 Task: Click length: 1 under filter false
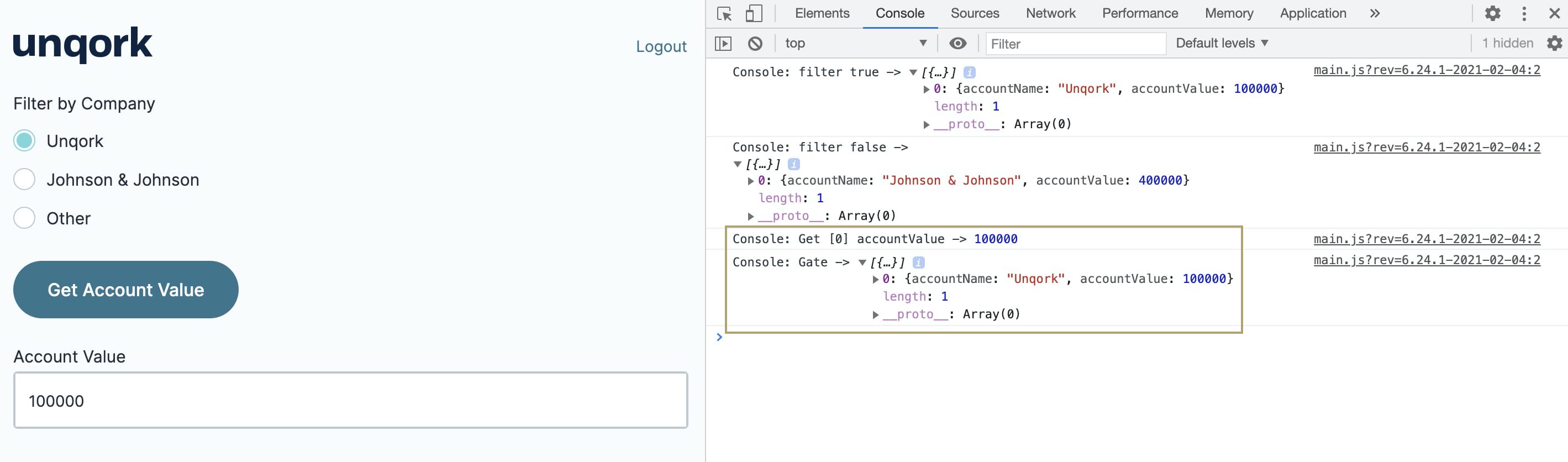[x=791, y=198]
